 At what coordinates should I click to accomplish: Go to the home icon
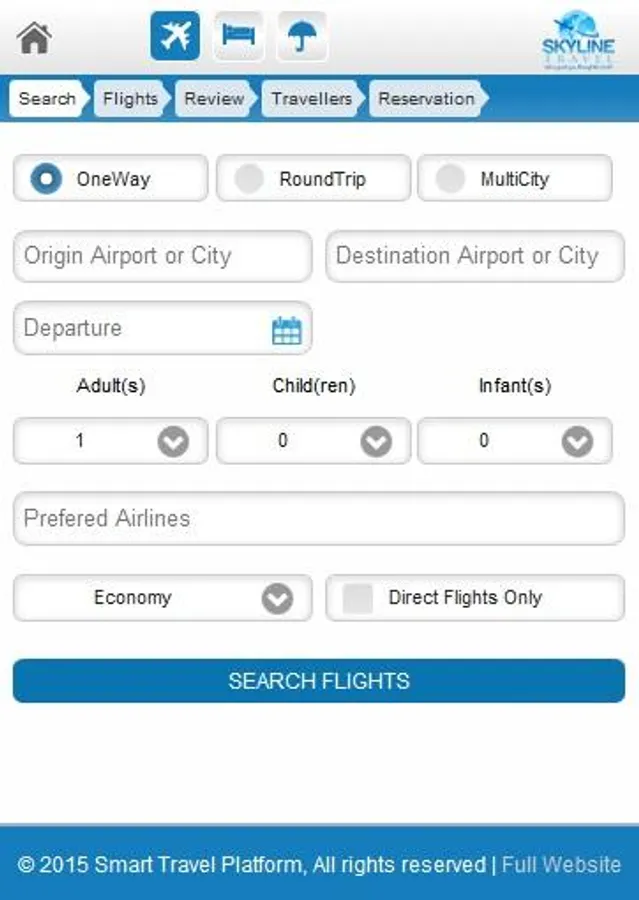tap(34, 38)
